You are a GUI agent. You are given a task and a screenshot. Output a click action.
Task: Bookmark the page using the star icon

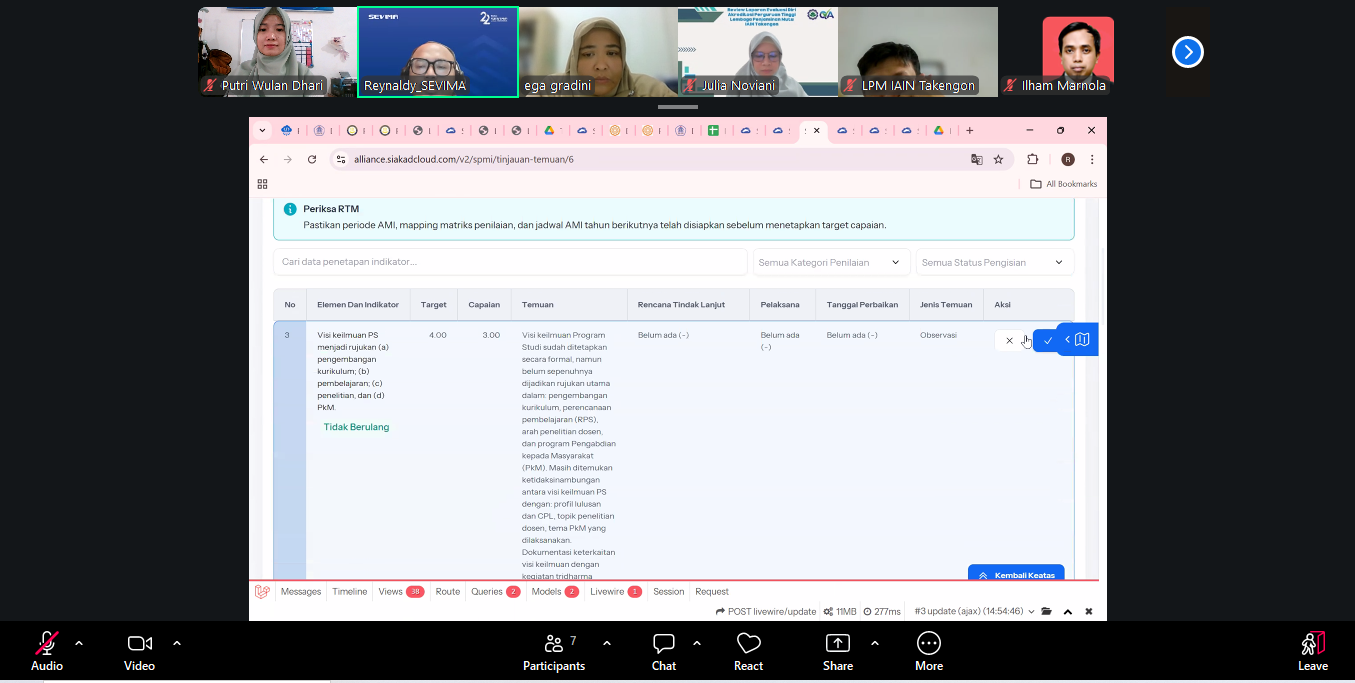[998, 158]
